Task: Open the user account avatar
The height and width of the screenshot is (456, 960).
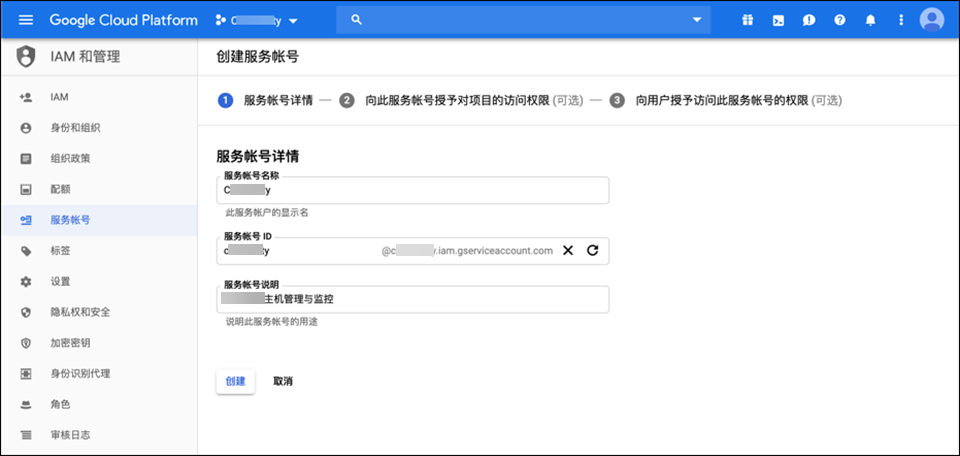Action: [932, 20]
